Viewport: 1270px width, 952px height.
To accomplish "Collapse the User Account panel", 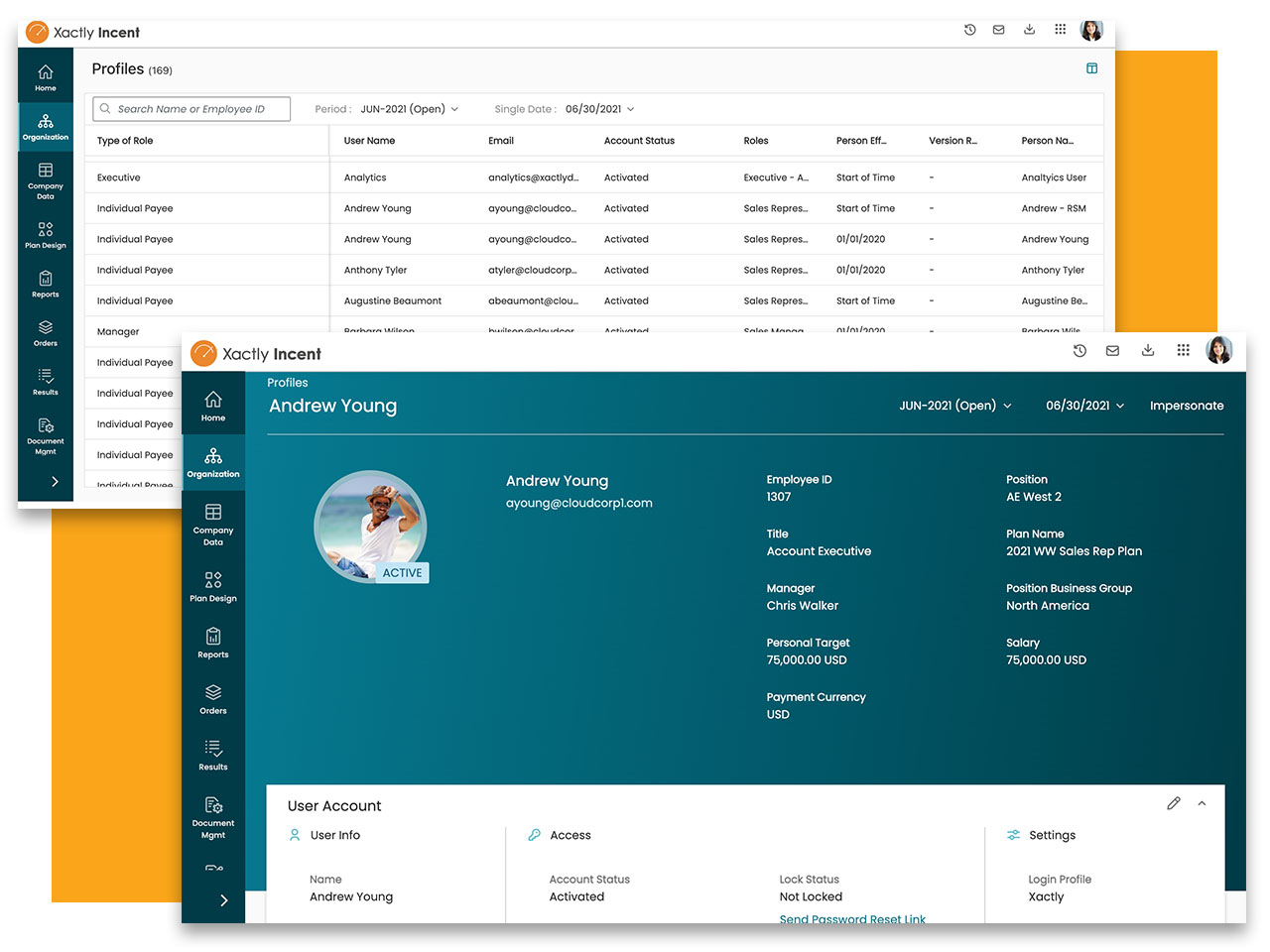I will pyautogui.click(x=1202, y=804).
